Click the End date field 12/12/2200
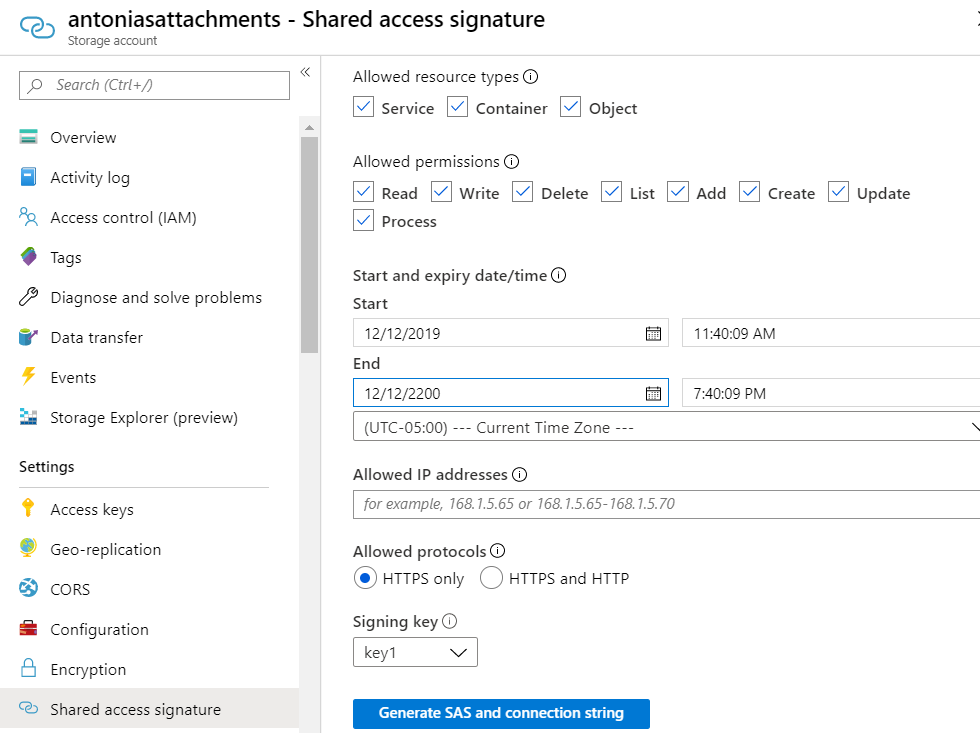 point(511,393)
